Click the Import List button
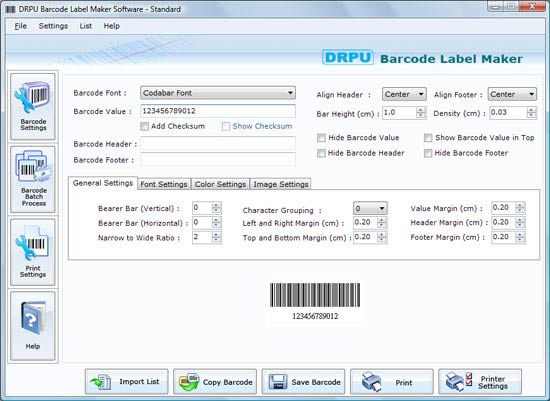550x401 pixels. 127,382
